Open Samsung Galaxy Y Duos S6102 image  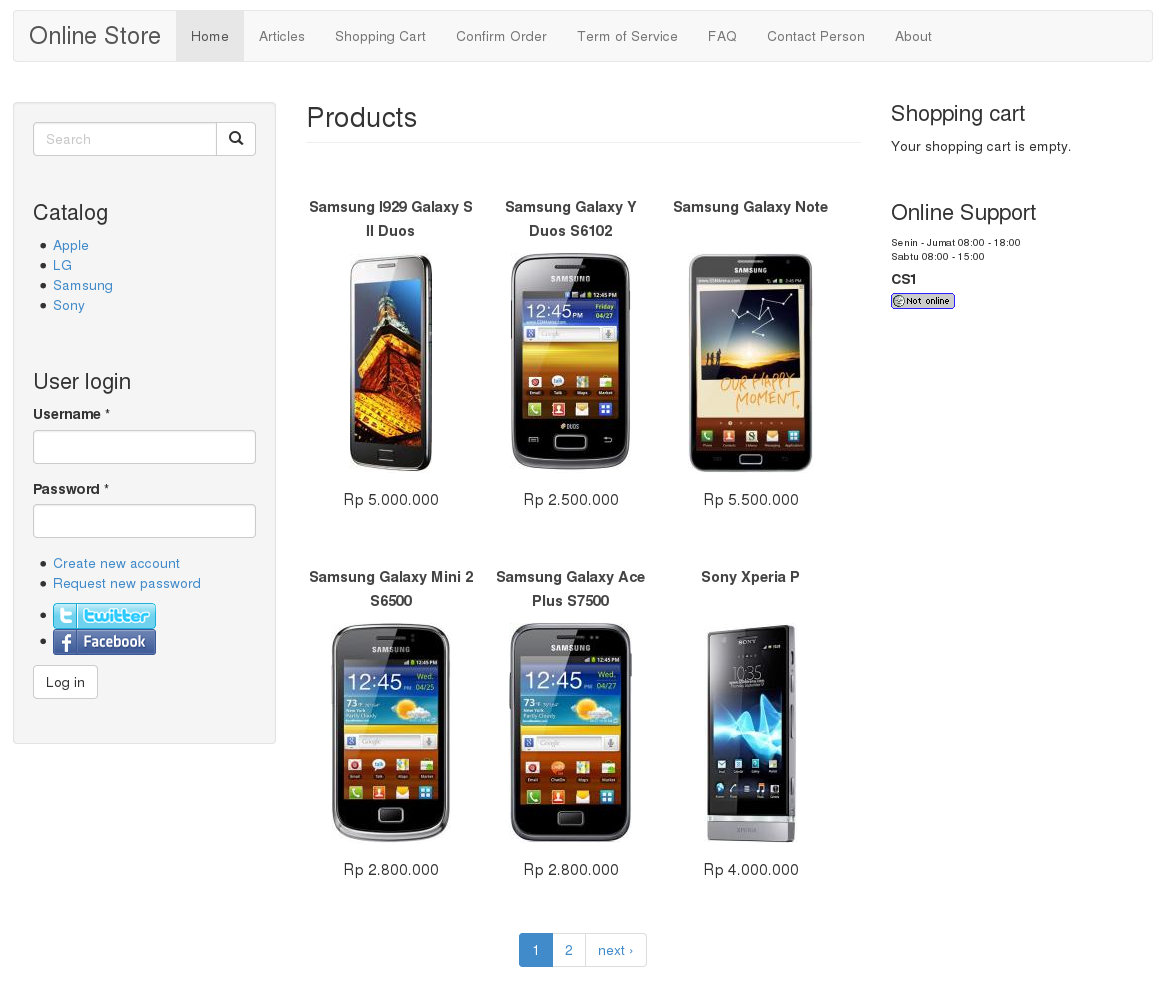[x=570, y=363]
